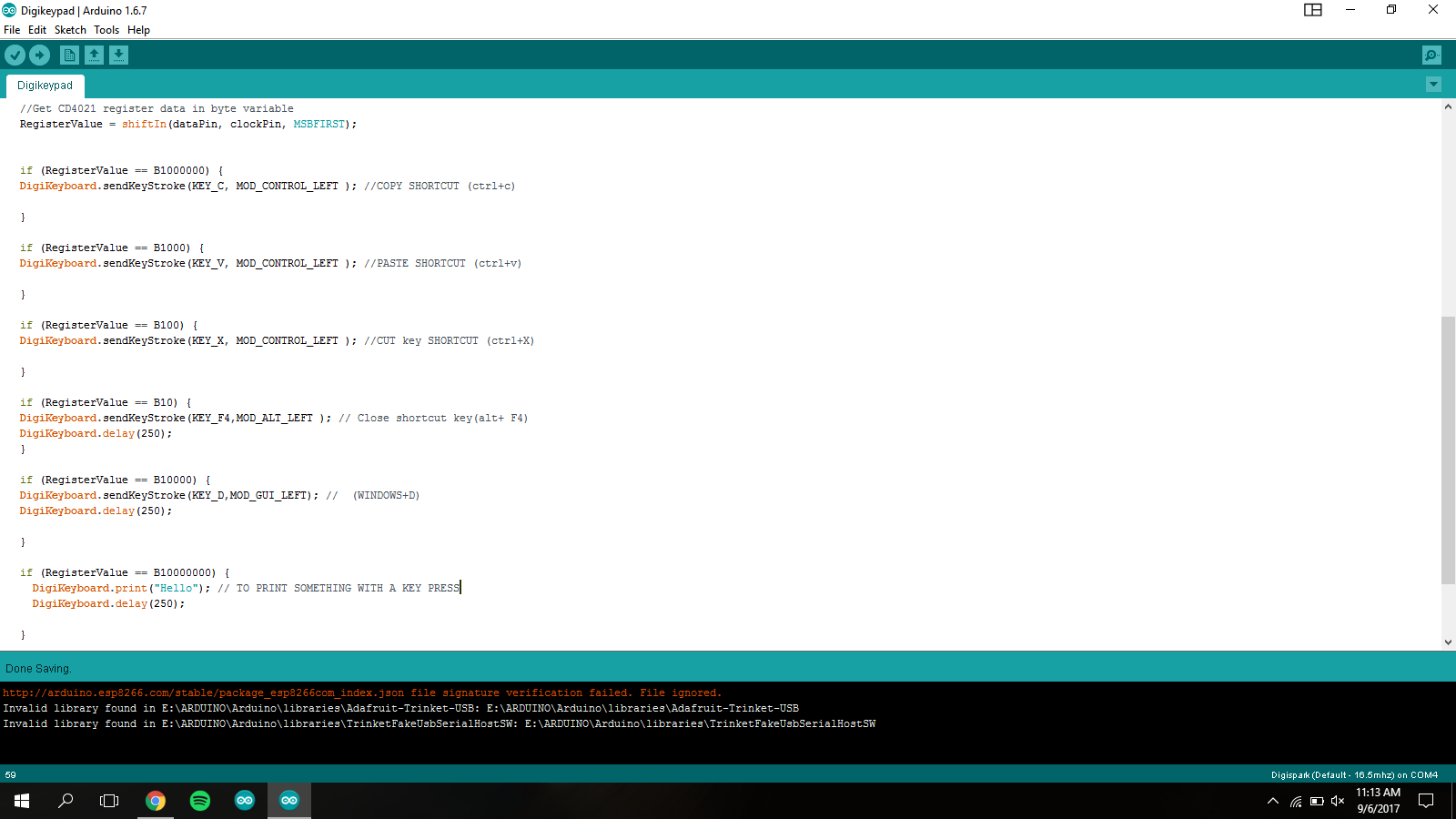Upload the sketch with arrow icon
This screenshot has width=1456, height=819.
point(39,56)
